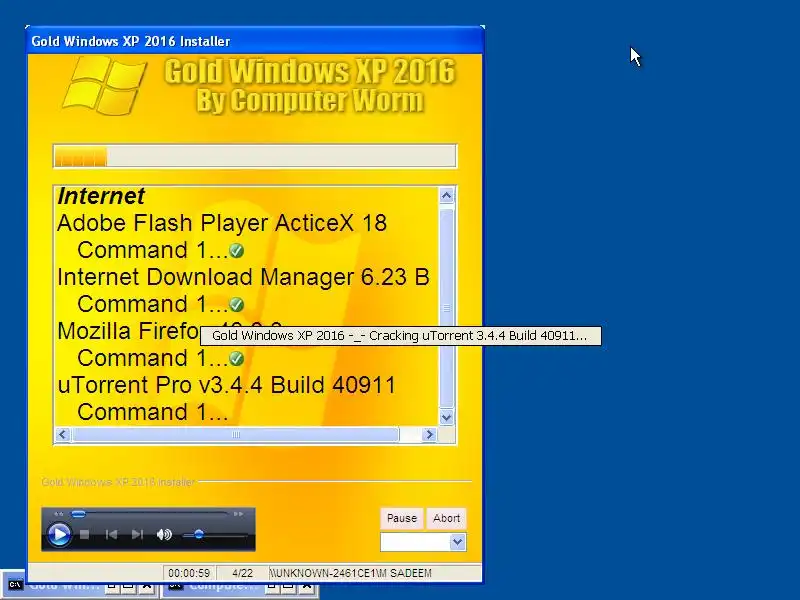Skip to next track in media player
Image resolution: width=800 pixels, height=600 pixels.
pyautogui.click(x=137, y=534)
